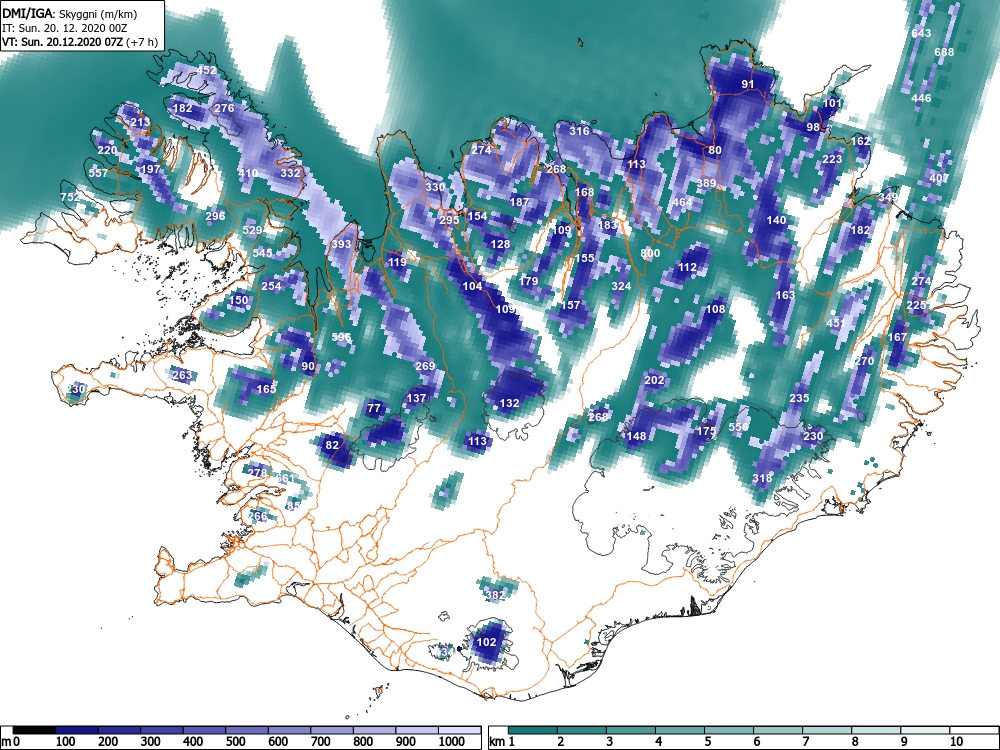1000x750 pixels.
Task: Select the 202 visibility value
Action: tap(654, 380)
